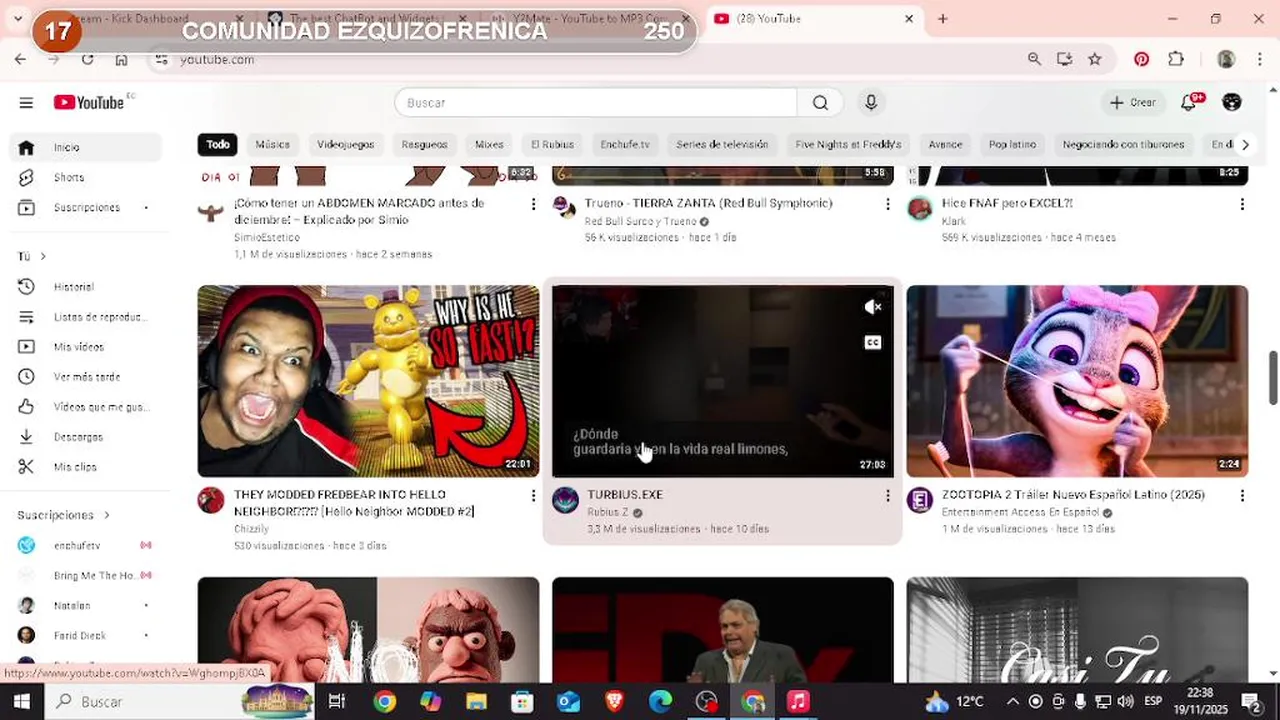The image size is (1280, 720).
Task: Select the El Rubius filter chip
Action: coord(552,145)
